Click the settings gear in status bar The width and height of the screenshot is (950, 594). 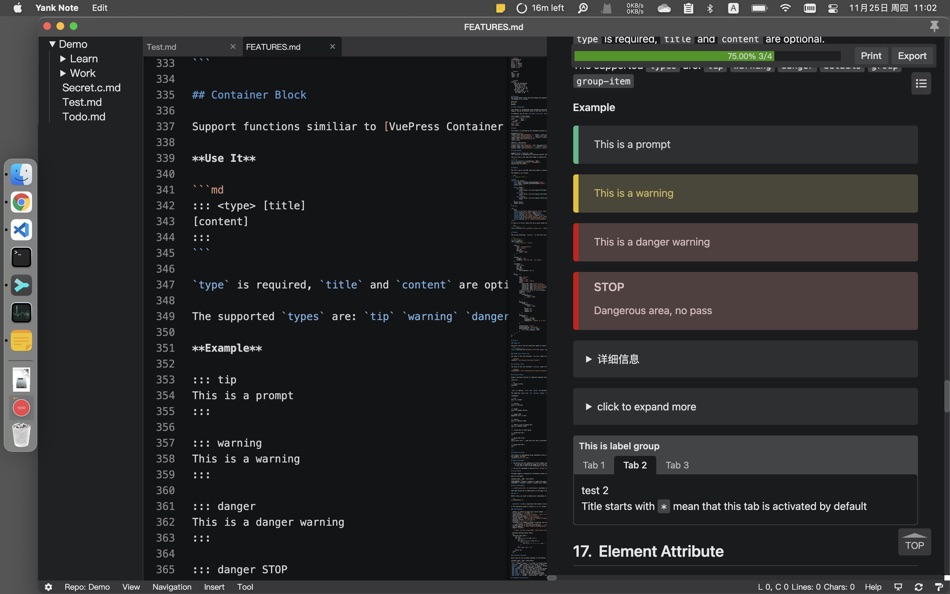[x=48, y=587]
